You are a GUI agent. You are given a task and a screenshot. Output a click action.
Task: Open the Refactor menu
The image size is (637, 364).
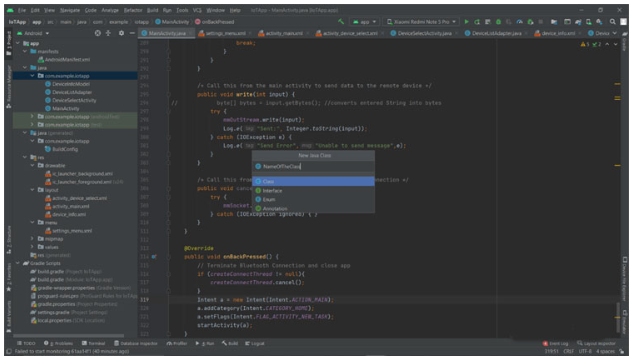pyautogui.click(x=133, y=10)
